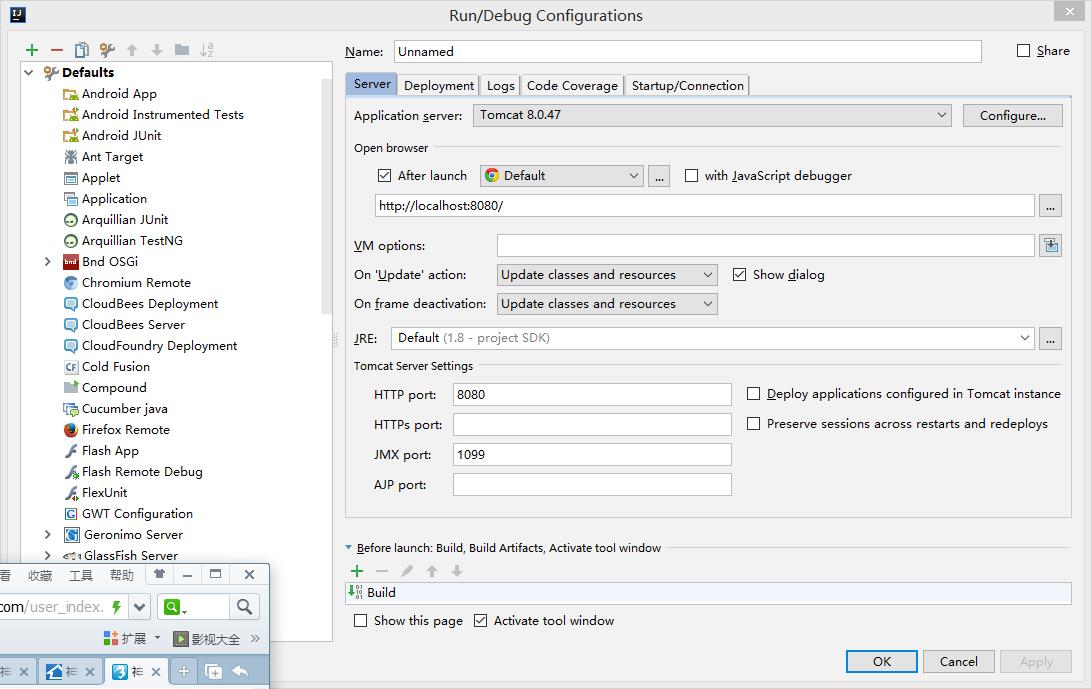Click 工具 menu in browser window
The height and width of the screenshot is (689, 1092).
click(x=81, y=575)
